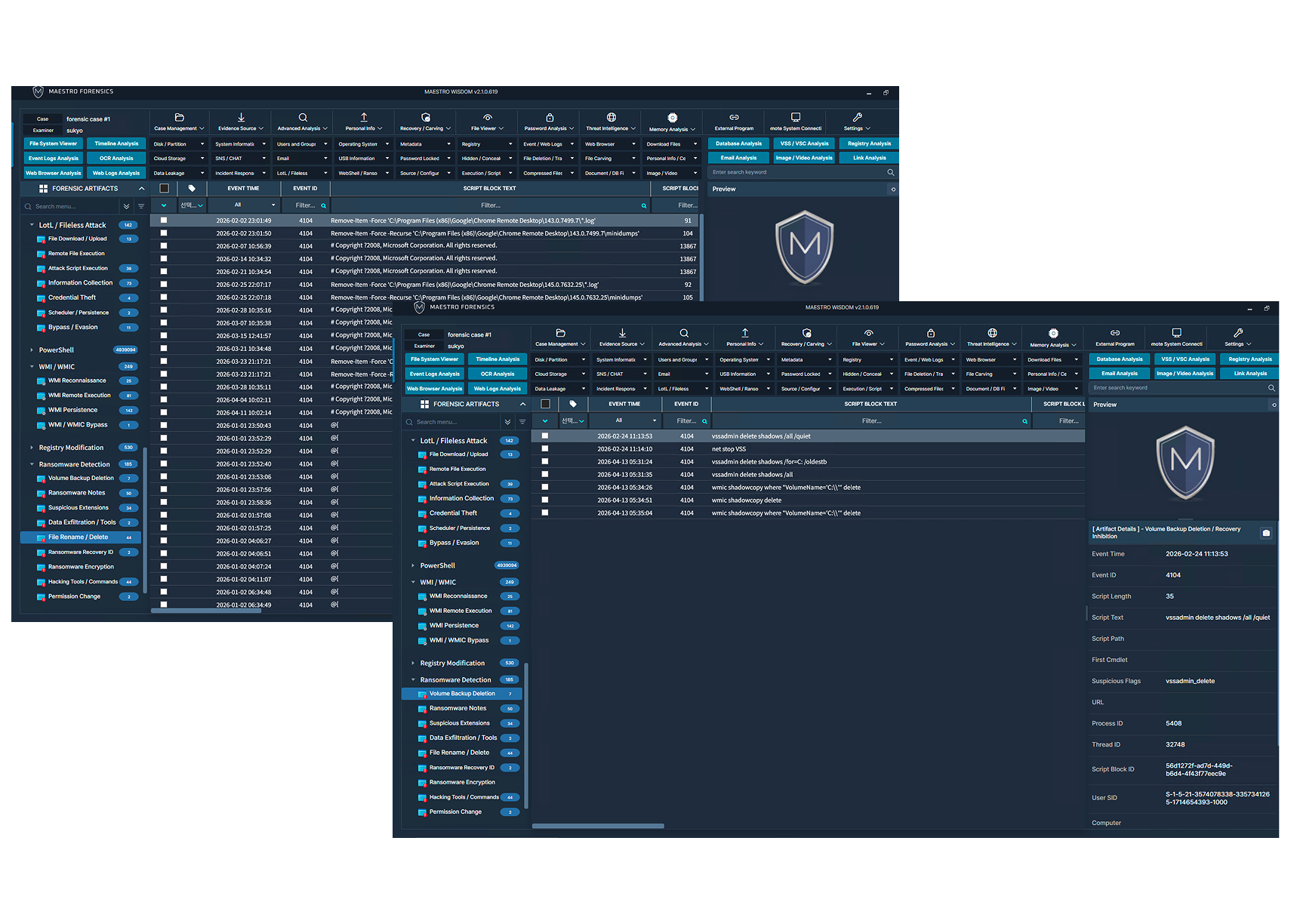Viewport: 1291px width, 924px height.
Task: Open Cloud Storage dropdown in back window
Action: coord(178,159)
